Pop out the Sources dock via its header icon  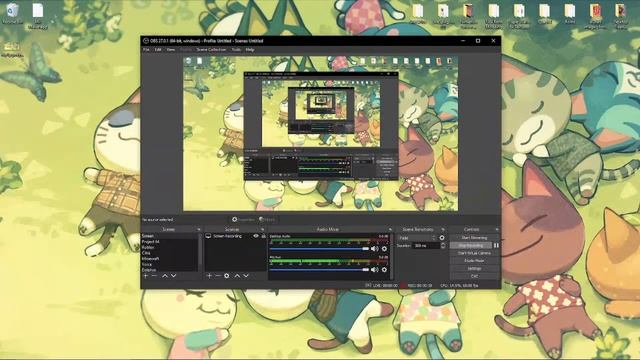pos(262,229)
